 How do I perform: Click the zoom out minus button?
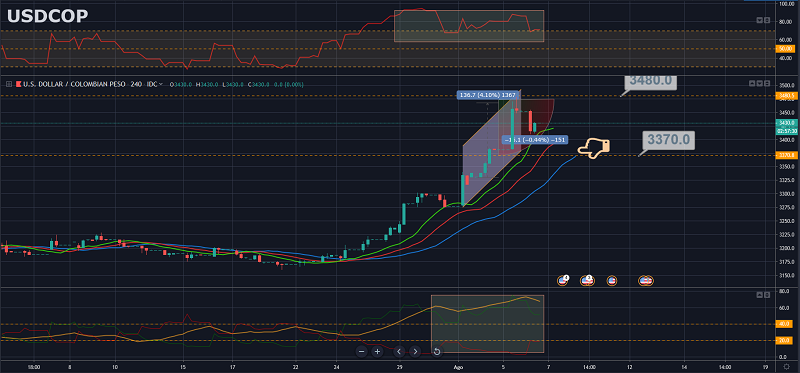[x=362, y=351]
